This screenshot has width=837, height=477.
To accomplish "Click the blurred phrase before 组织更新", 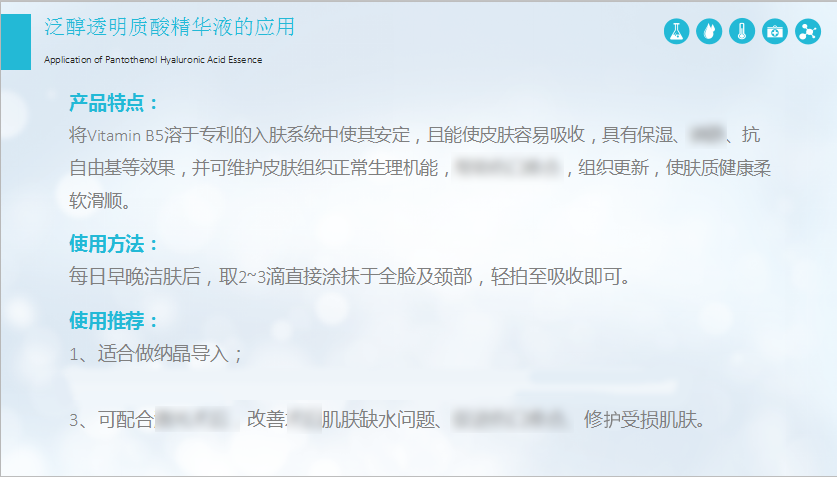I will pos(507,168).
